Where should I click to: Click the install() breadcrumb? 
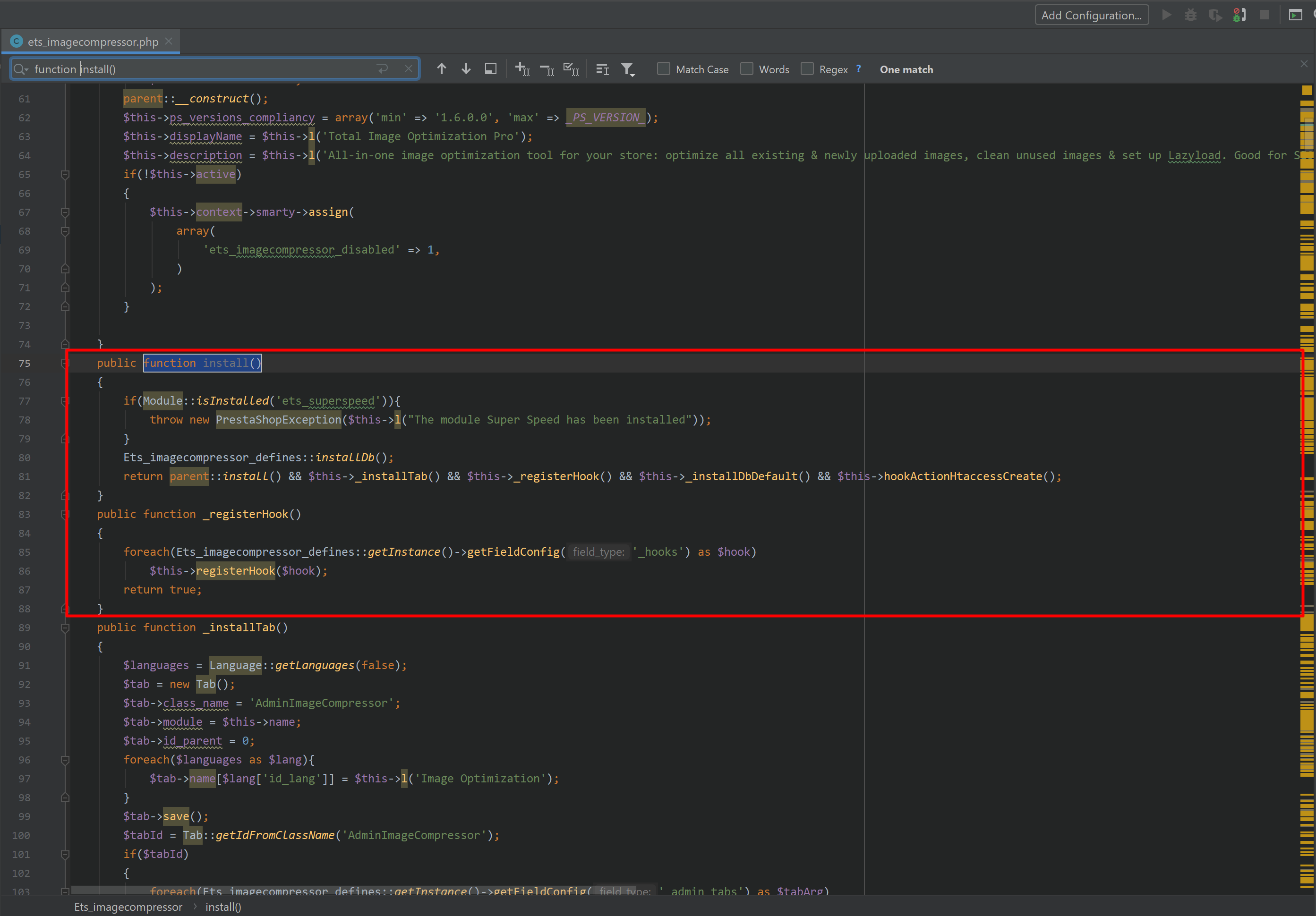point(223,907)
